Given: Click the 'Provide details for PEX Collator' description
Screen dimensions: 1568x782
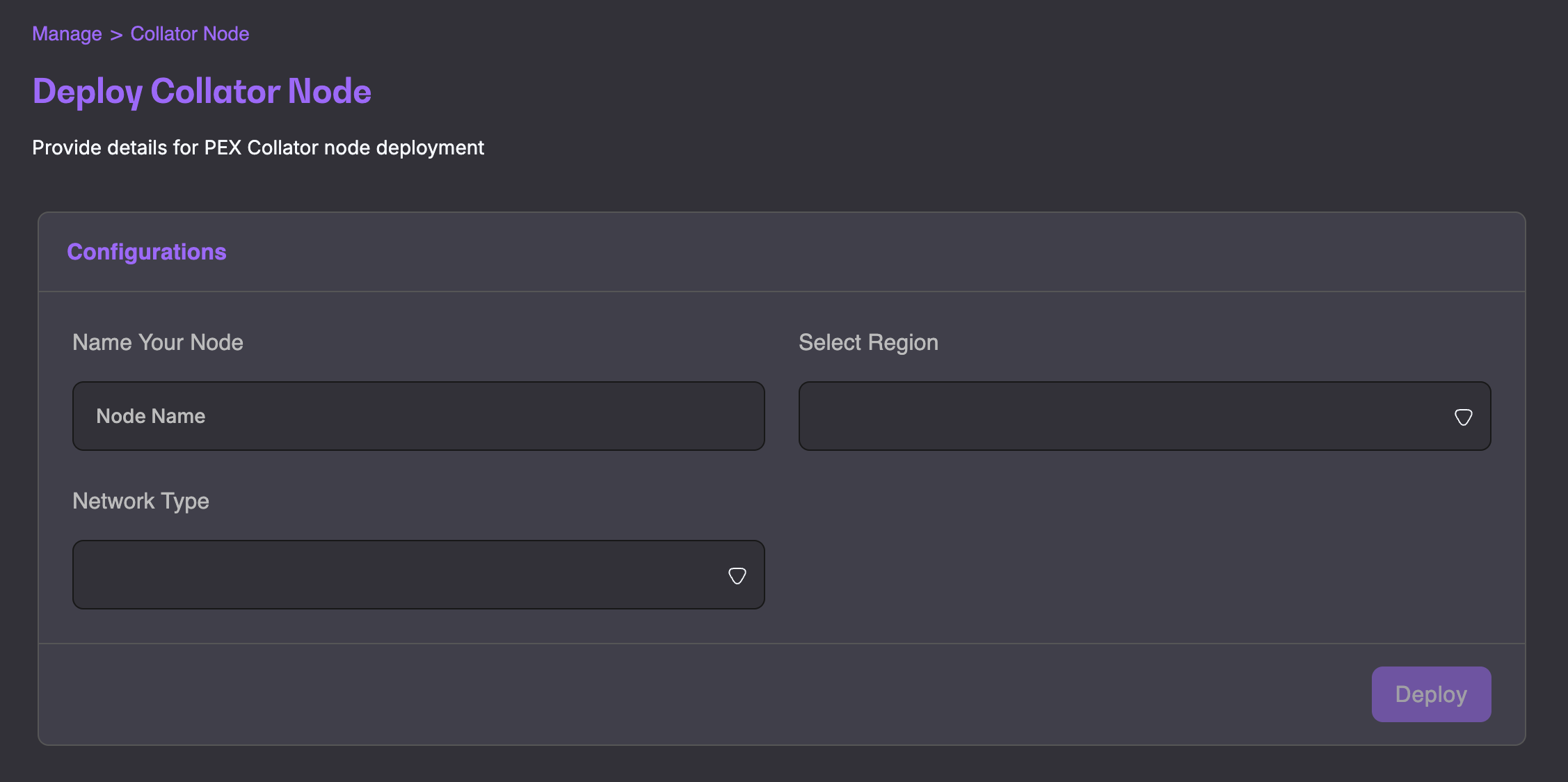Looking at the screenshot, I should point(257,147).
